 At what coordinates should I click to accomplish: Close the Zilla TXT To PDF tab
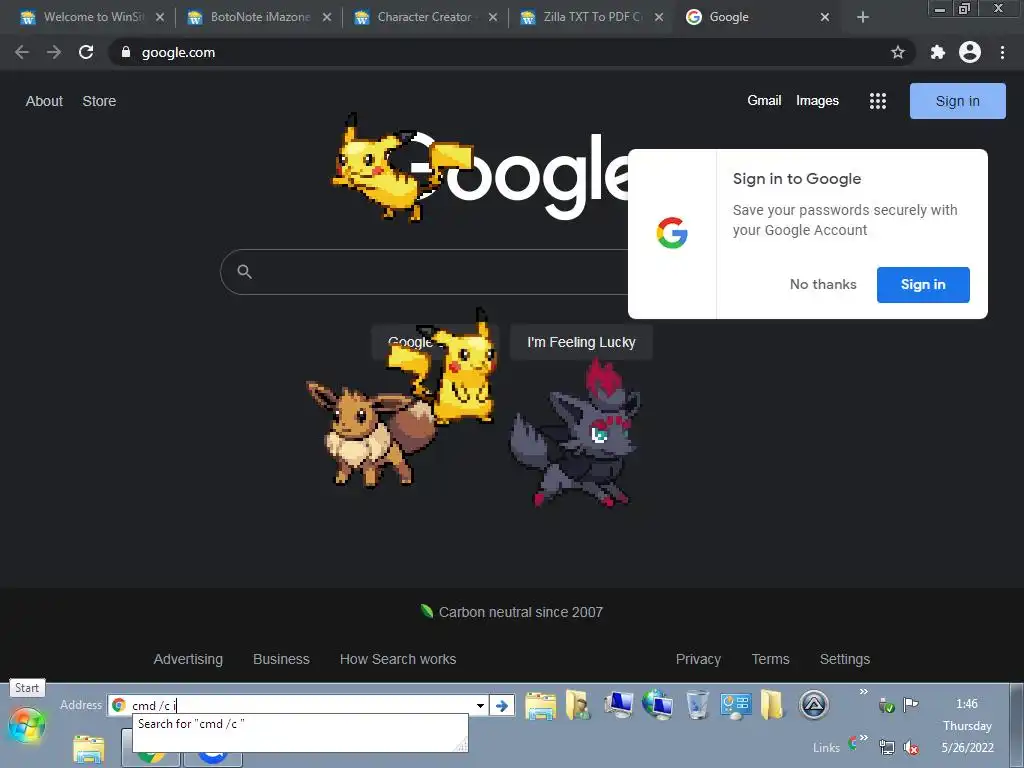point(659,18)
